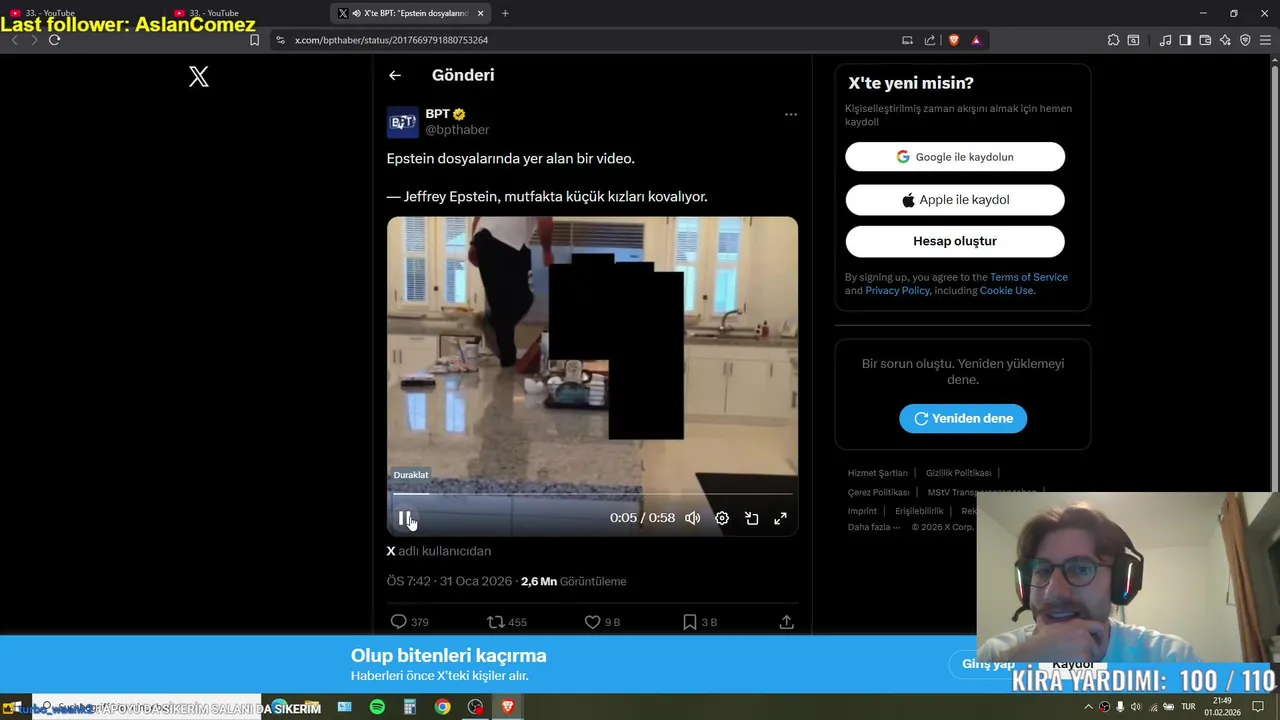Click Google ile kaydolun button

[955, 157]
